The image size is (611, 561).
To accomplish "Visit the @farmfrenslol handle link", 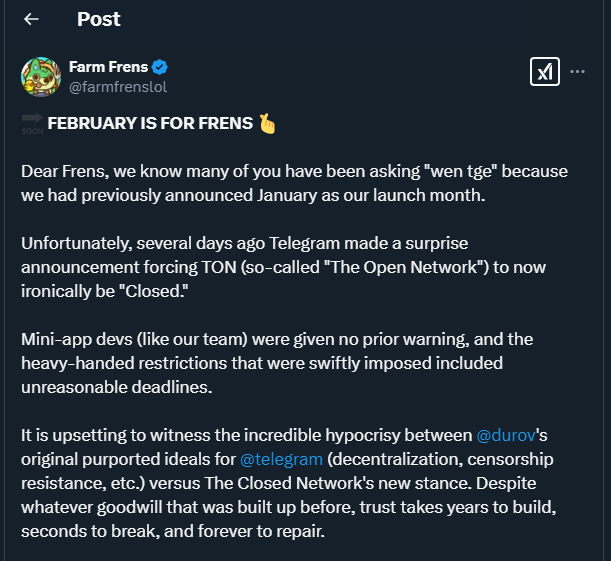I will pyautogui.click(x=117, y=87).
